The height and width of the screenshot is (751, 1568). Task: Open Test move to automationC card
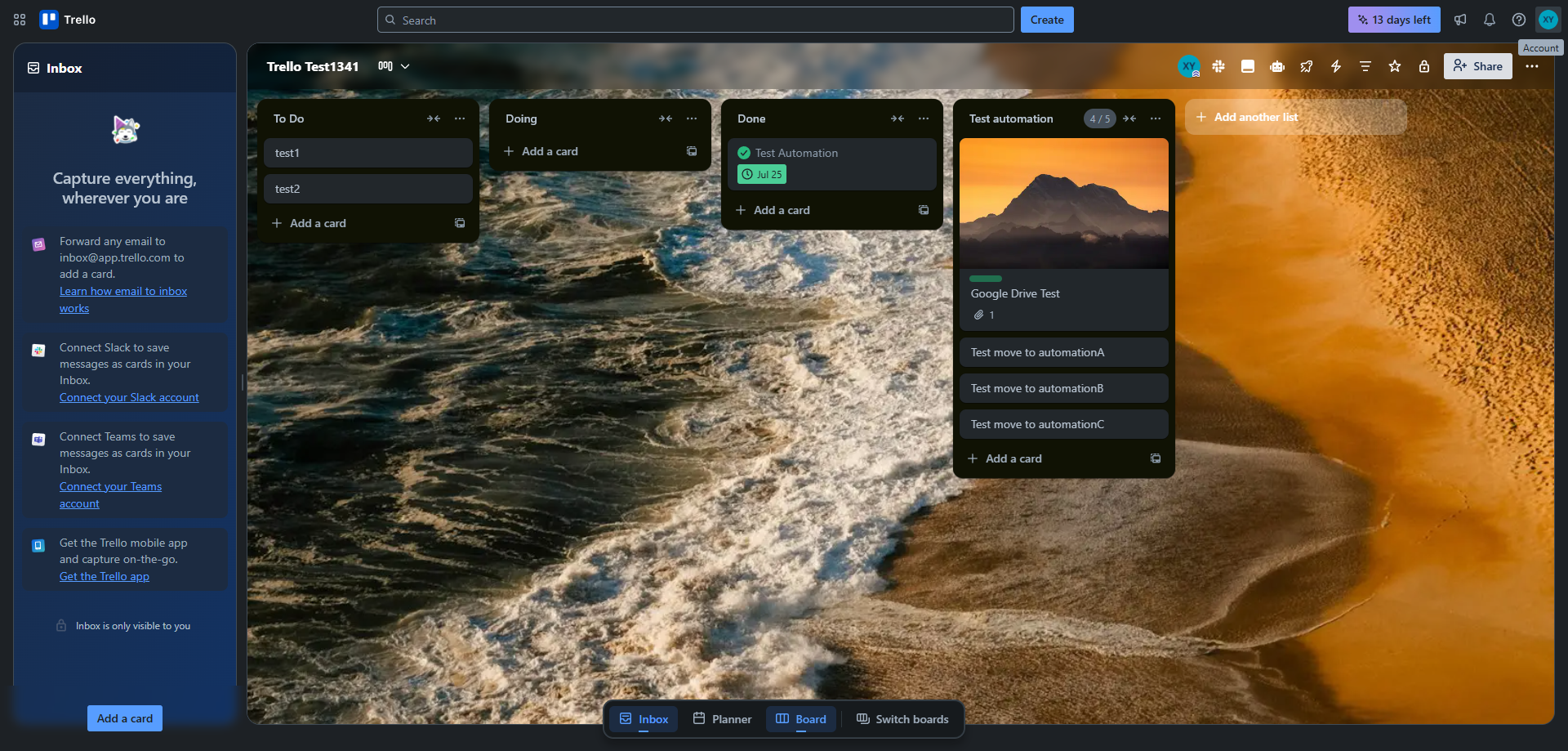coord(1064,424)
